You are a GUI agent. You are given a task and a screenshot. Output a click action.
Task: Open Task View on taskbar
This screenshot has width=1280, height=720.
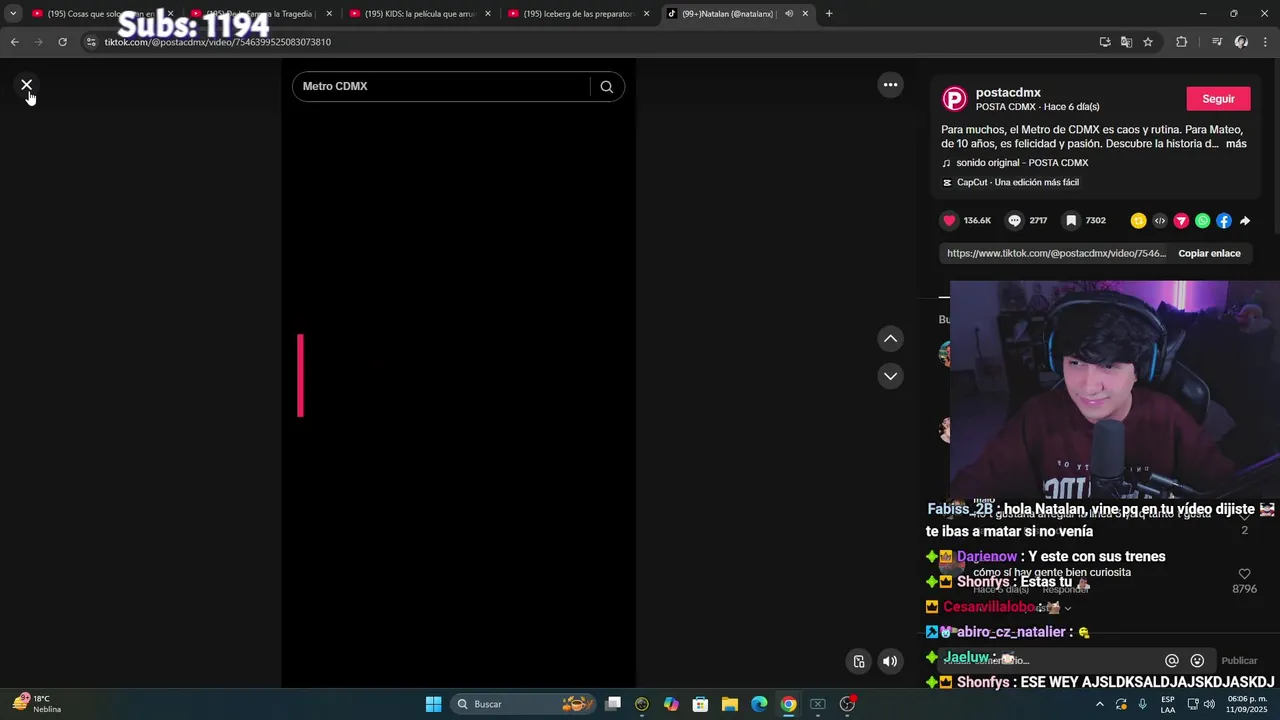click(613, 704)
